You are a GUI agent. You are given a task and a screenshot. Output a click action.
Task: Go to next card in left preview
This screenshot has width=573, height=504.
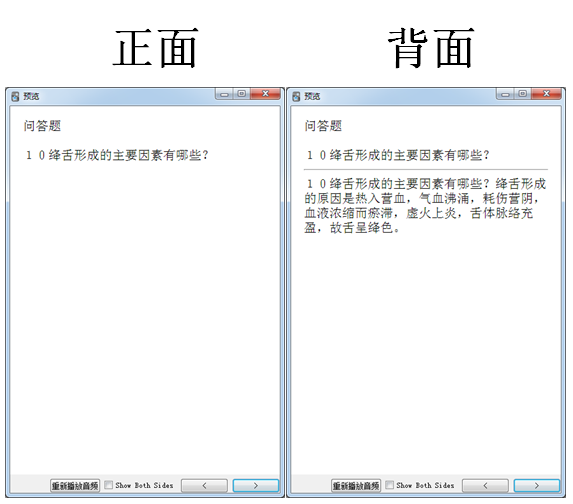tap(256, 486)
